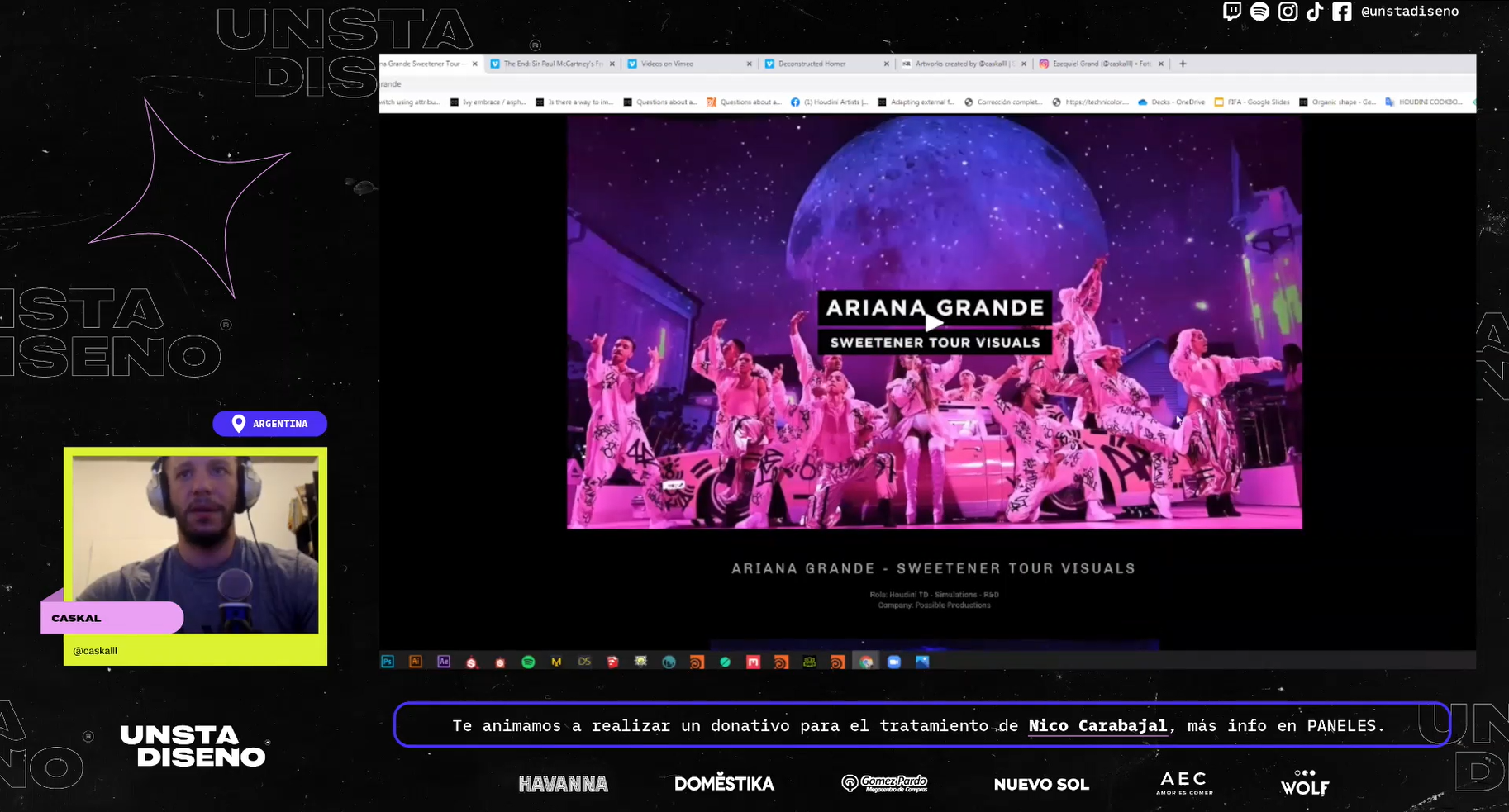Open 'FIFA - Google Slides' bookmark

click(1252, 102)
